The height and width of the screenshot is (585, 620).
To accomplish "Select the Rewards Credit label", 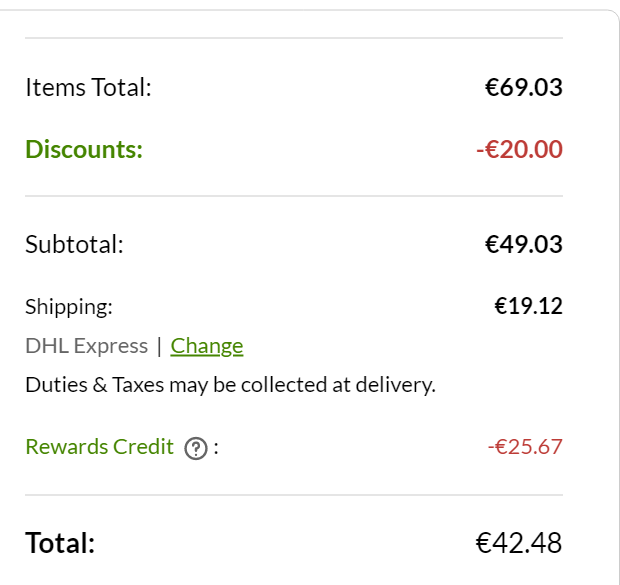I will (99, 447).
